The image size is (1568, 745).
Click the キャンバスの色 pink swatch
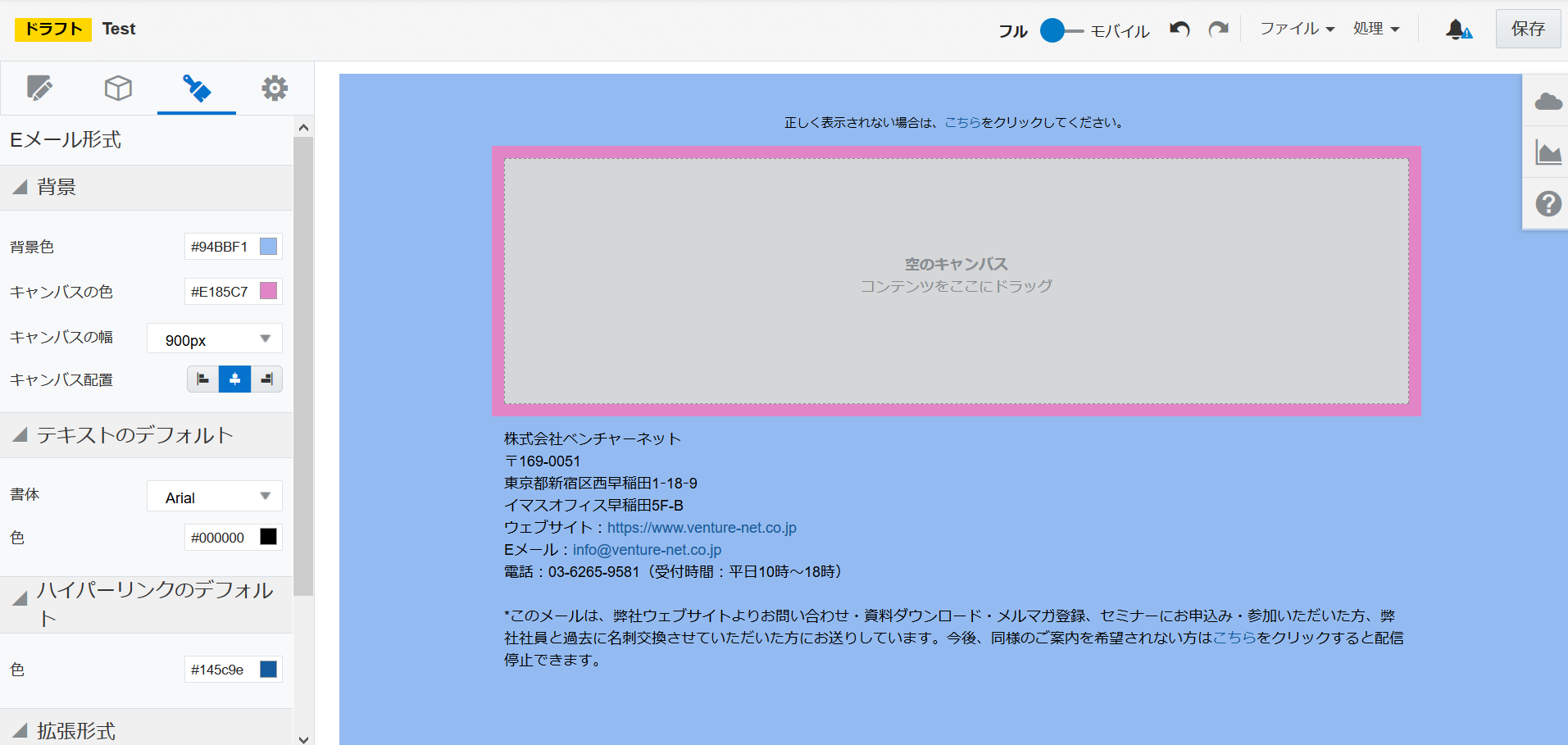click(268, 291)
